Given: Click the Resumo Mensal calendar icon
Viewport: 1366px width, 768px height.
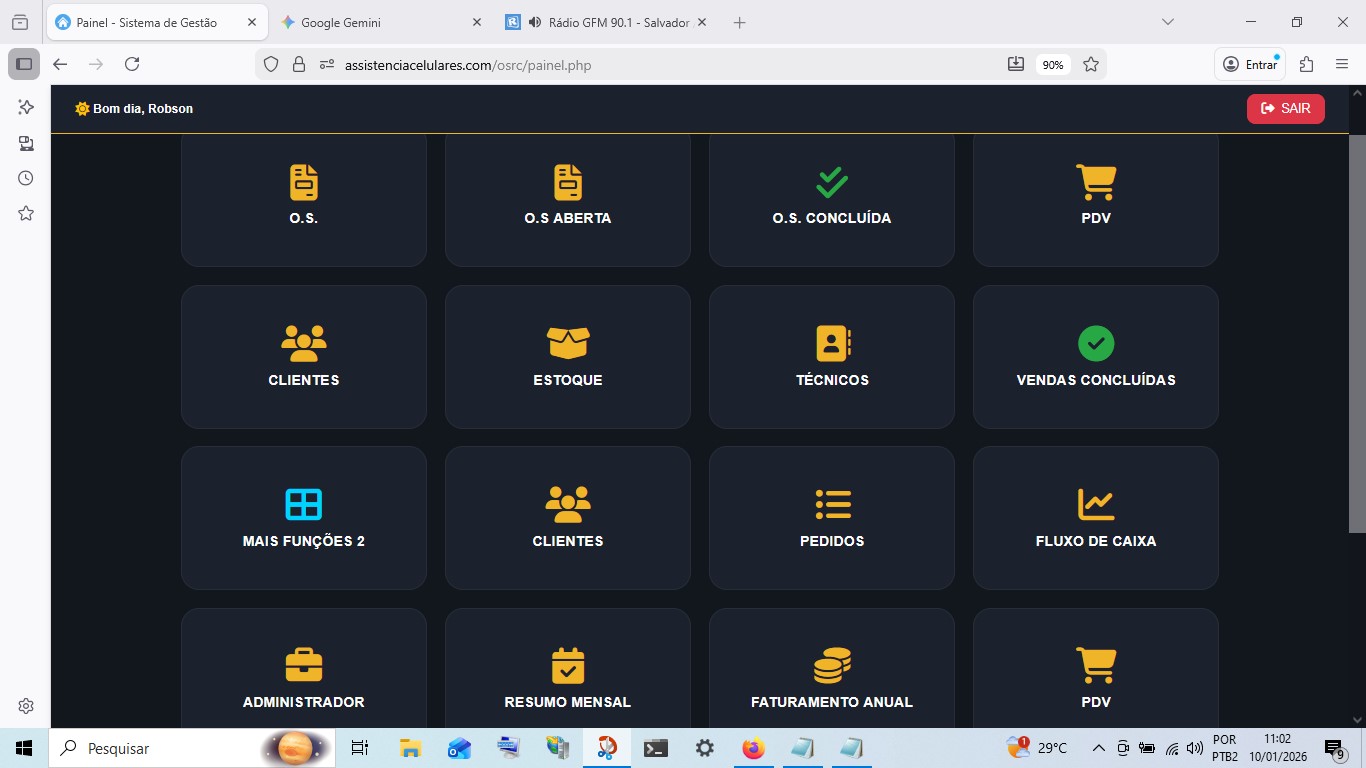Looking at the screenshot, I should (567, 665).
